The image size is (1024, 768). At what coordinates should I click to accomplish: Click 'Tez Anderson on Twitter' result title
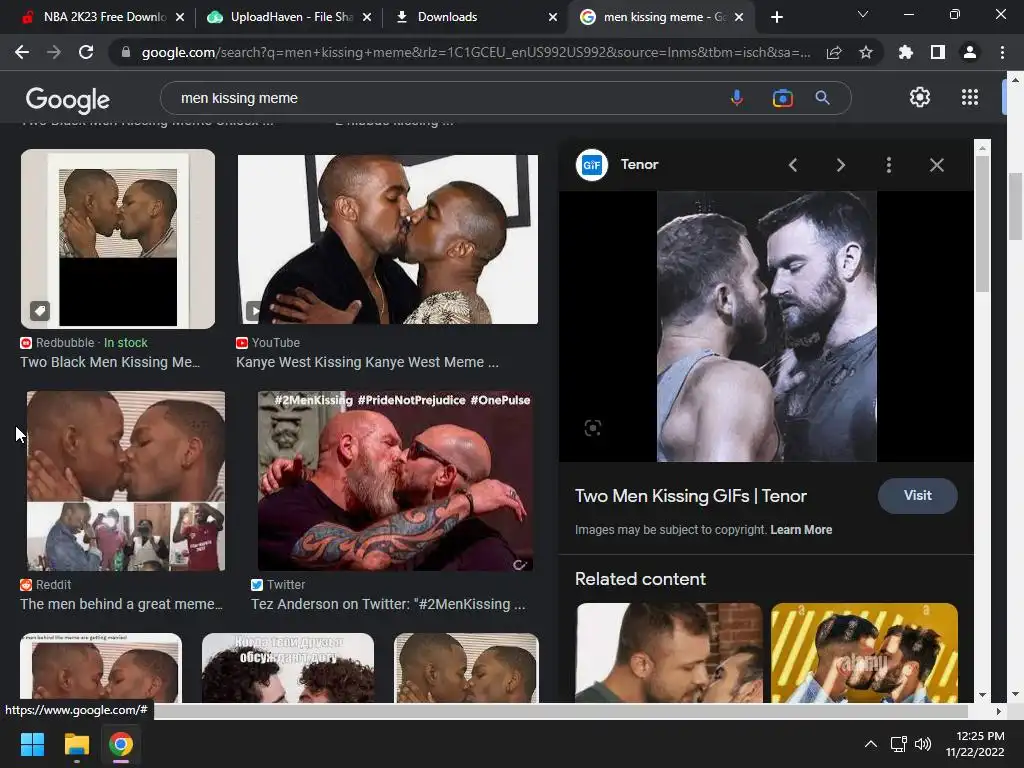click(x=388, y=604)
